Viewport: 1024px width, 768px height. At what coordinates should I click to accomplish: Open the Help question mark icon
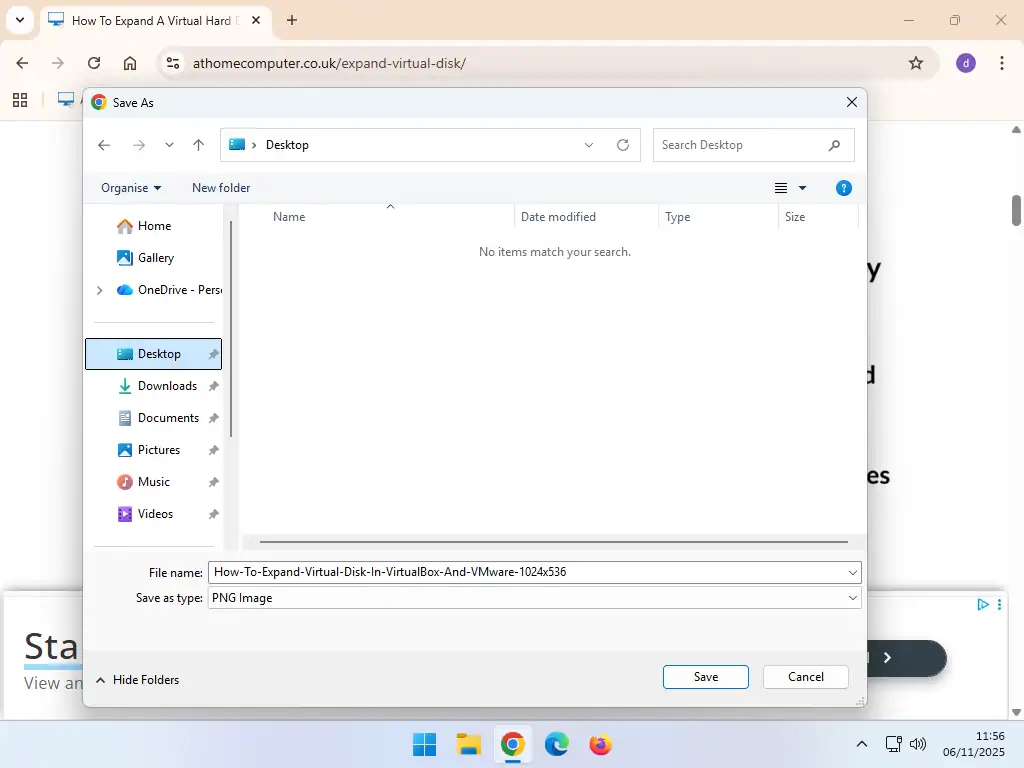coord(843,187)
